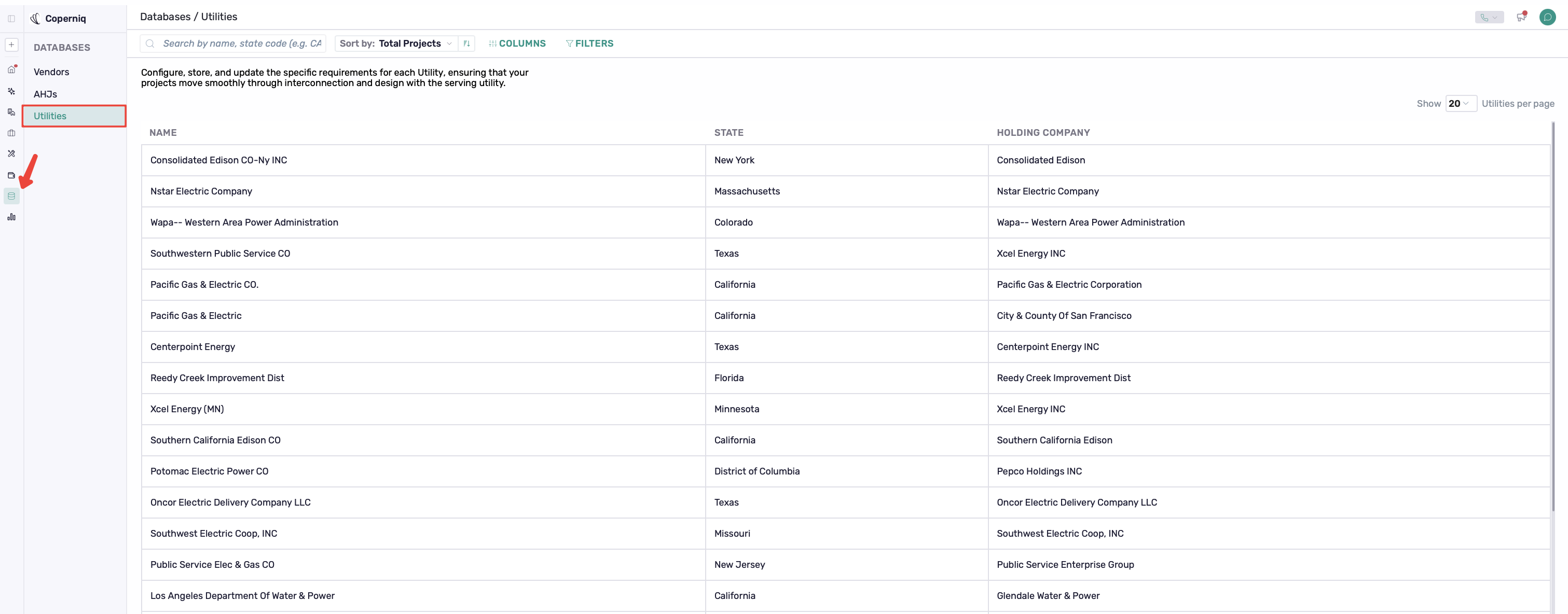This screenshot has width=1568, height=614.
Task: Open the Sort by Total Projects dropdown
Action: [x=396, y=43]
